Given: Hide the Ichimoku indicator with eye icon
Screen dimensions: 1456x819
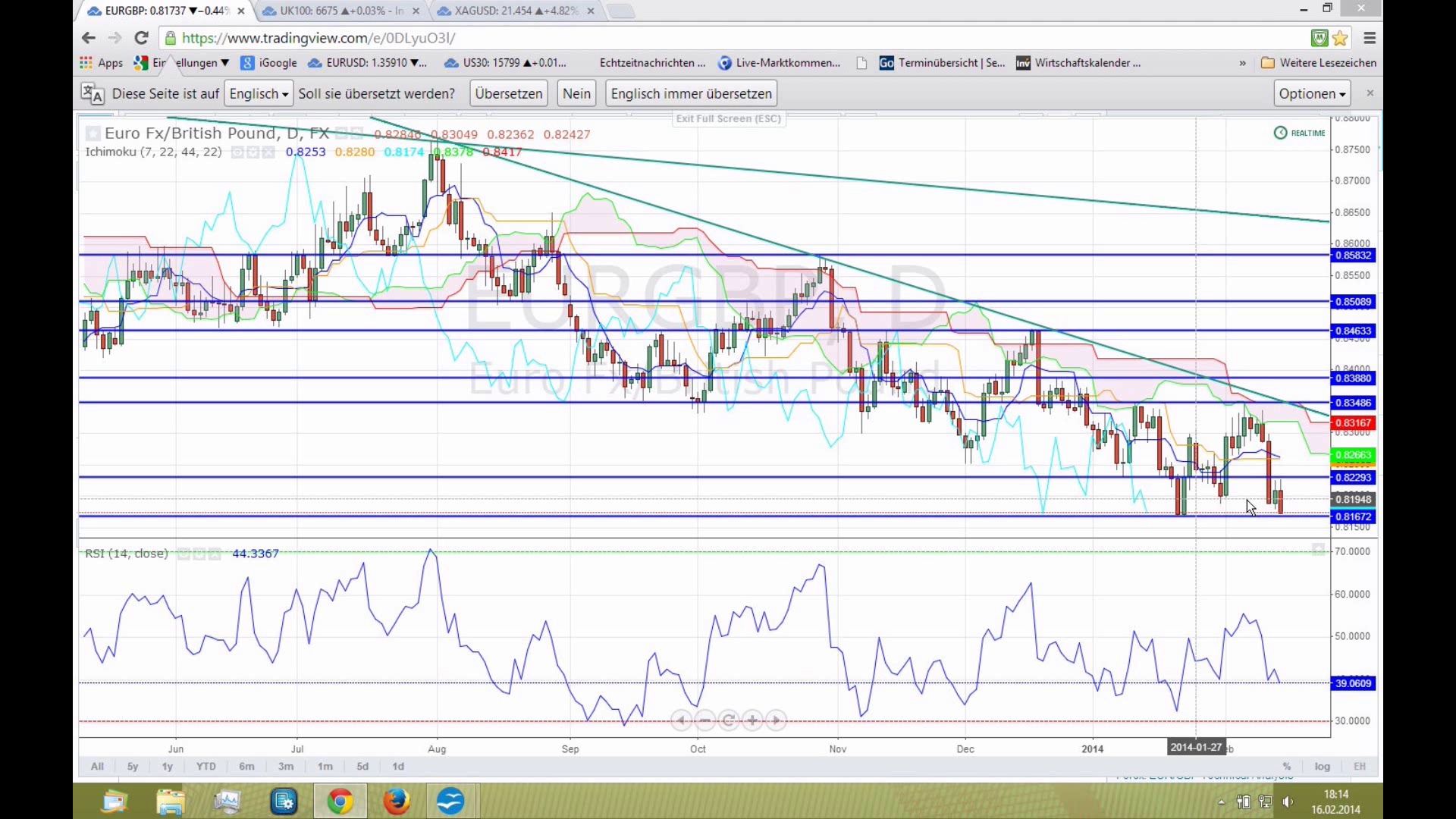Looking at the screenshot, I should pyautogui.click(x=237, y=152).
